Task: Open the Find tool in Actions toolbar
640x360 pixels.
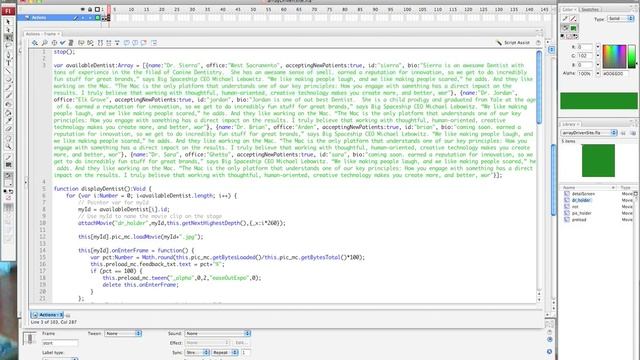Action: 44,42
